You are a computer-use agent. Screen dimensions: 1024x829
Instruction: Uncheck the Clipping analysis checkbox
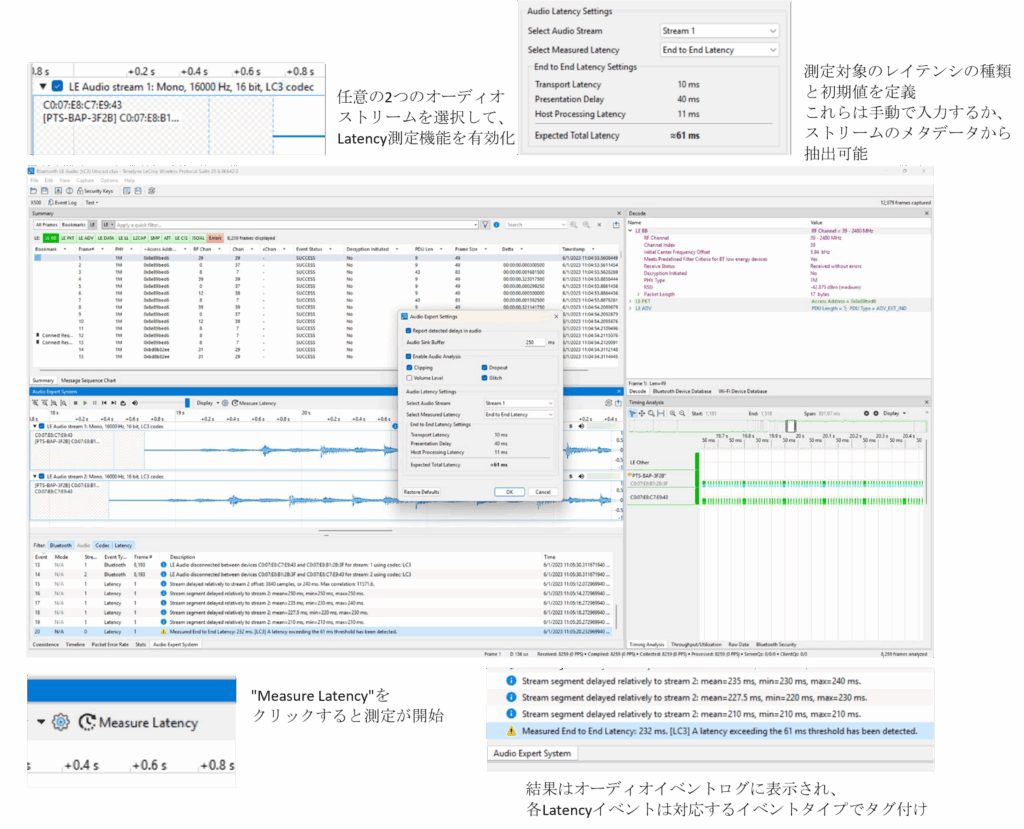[409, 367]
